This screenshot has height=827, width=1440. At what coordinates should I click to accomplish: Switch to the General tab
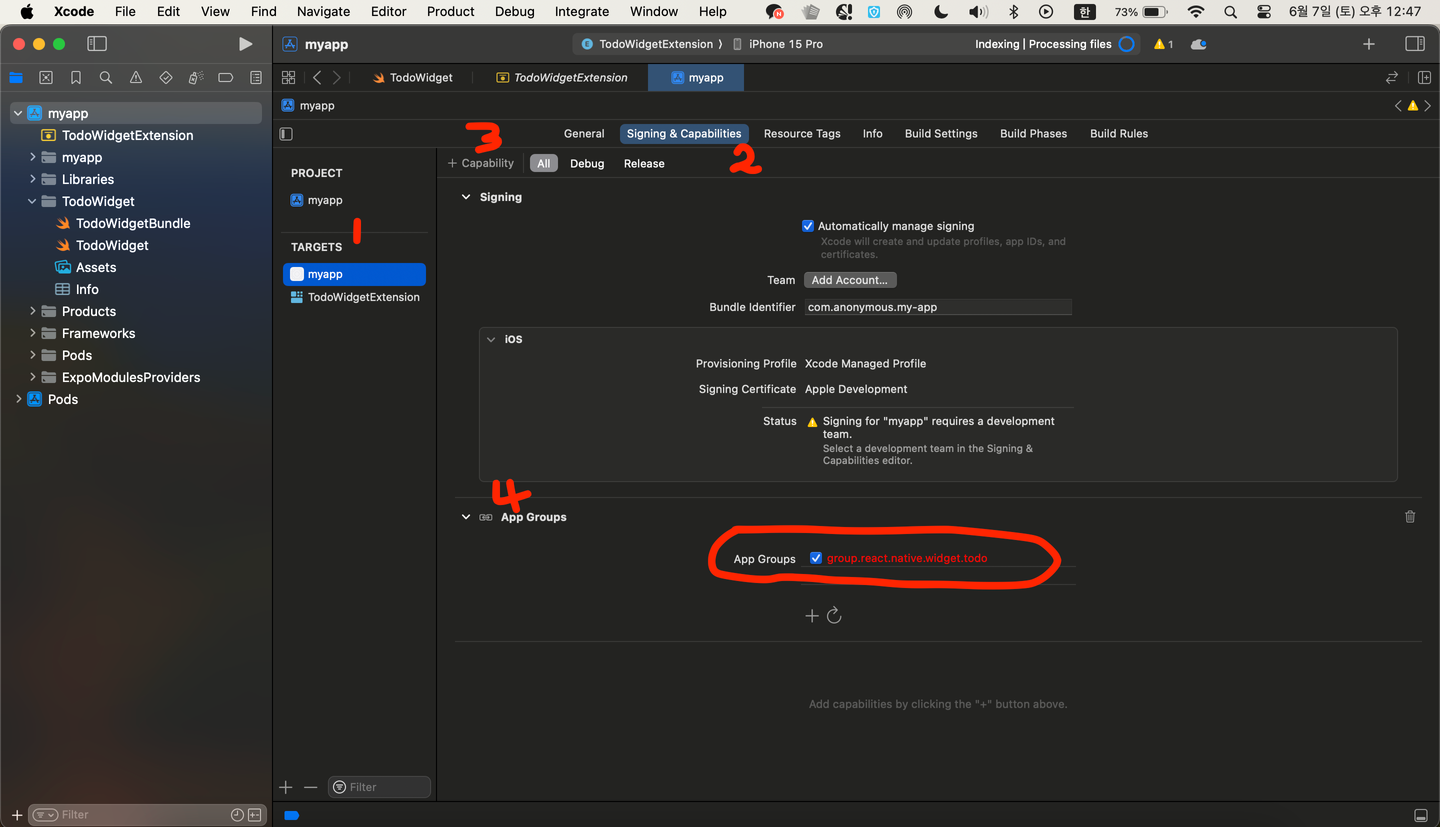click(x=584, y=133)
